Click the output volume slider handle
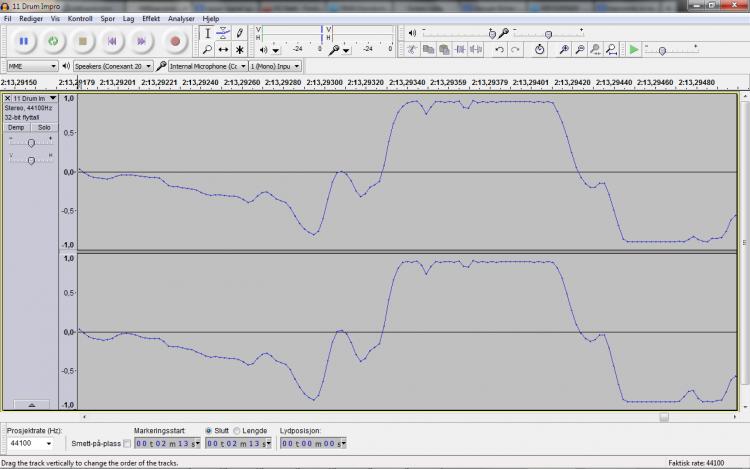750x469 pixels. [x=492, y=34]
